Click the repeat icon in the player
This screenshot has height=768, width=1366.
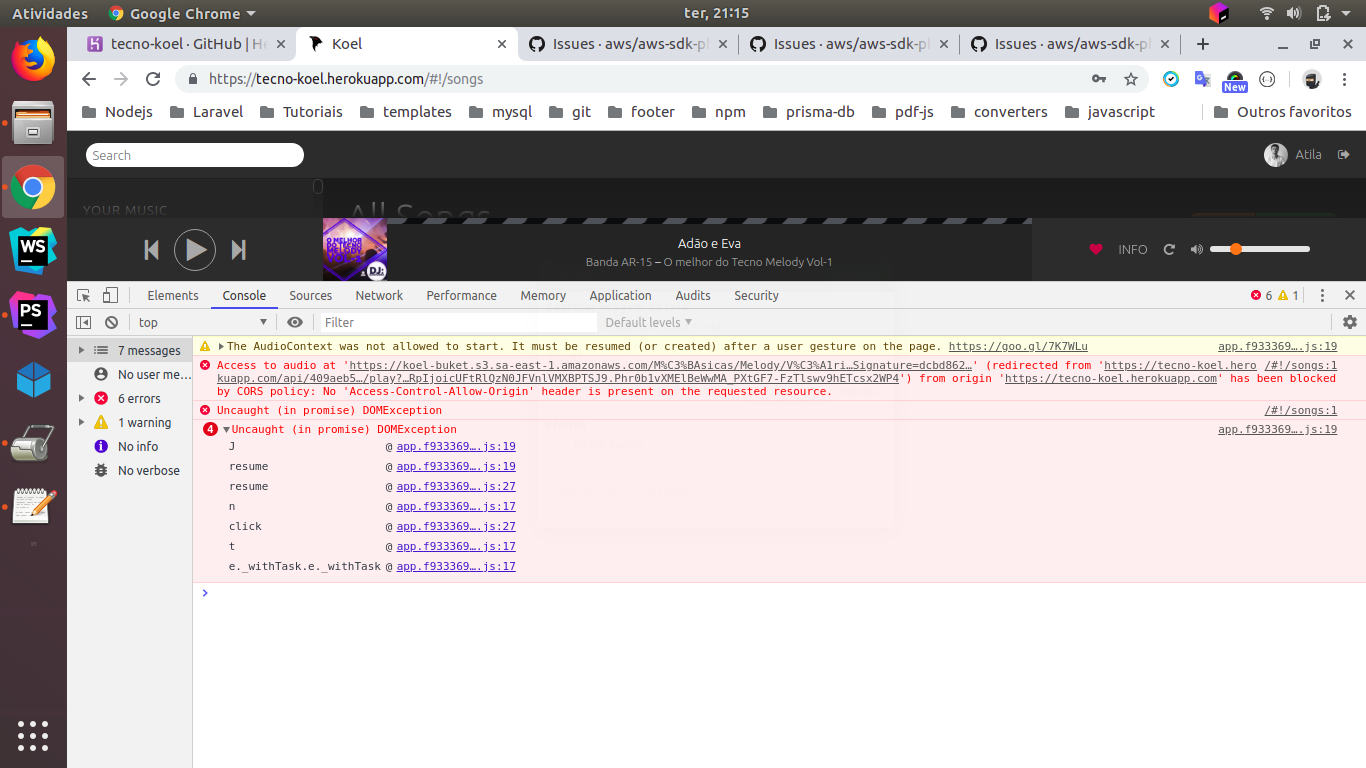pyautogui.click(x=1169, y=250)
